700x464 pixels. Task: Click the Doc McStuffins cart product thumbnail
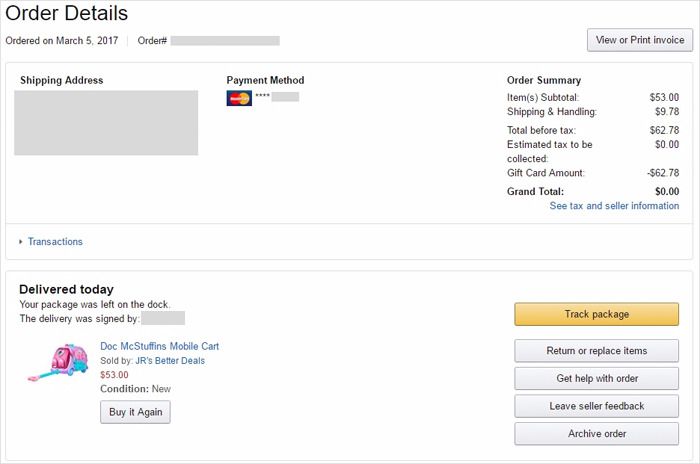coord(58,362)
